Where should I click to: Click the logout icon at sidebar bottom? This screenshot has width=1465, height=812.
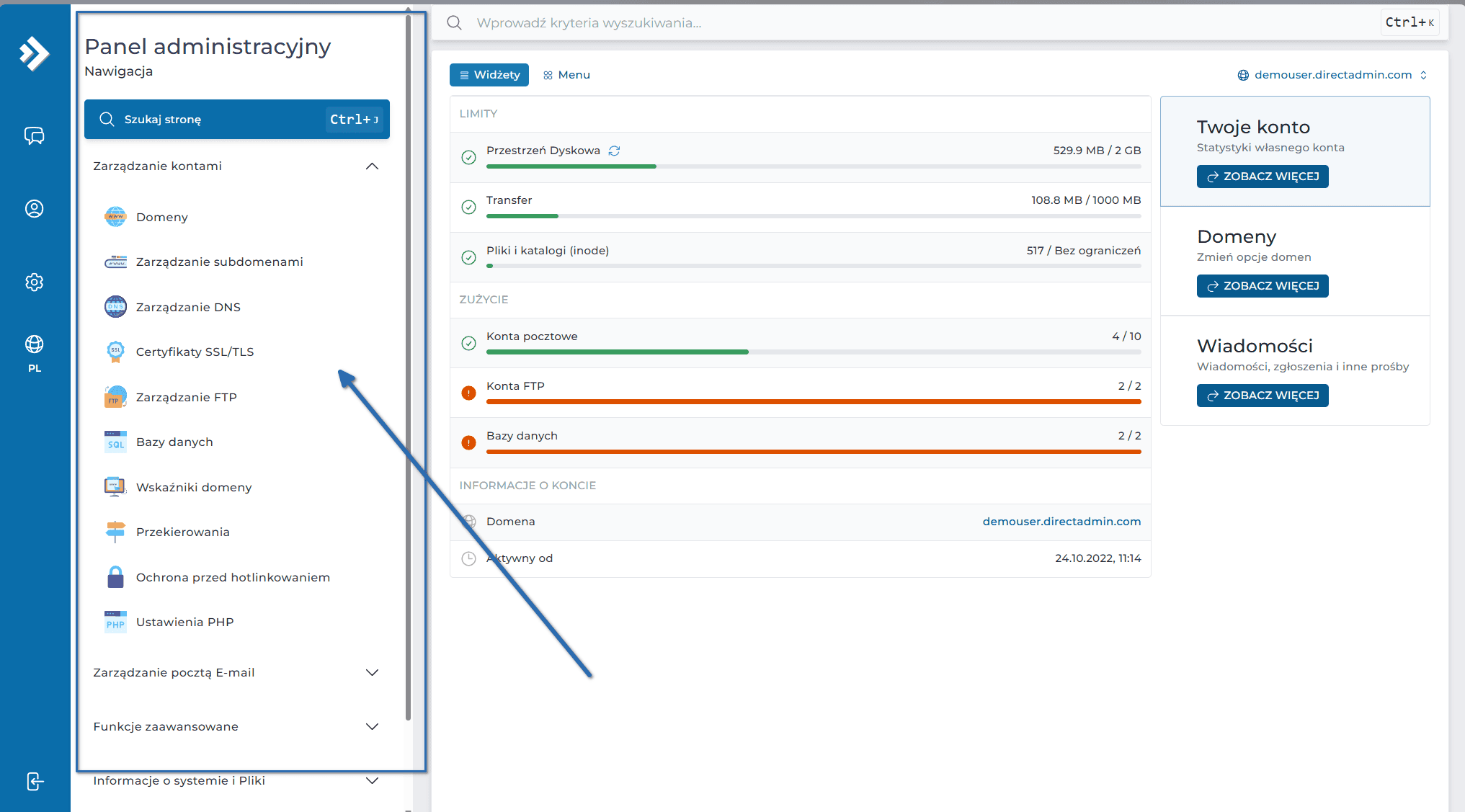[x=35, y=781]
